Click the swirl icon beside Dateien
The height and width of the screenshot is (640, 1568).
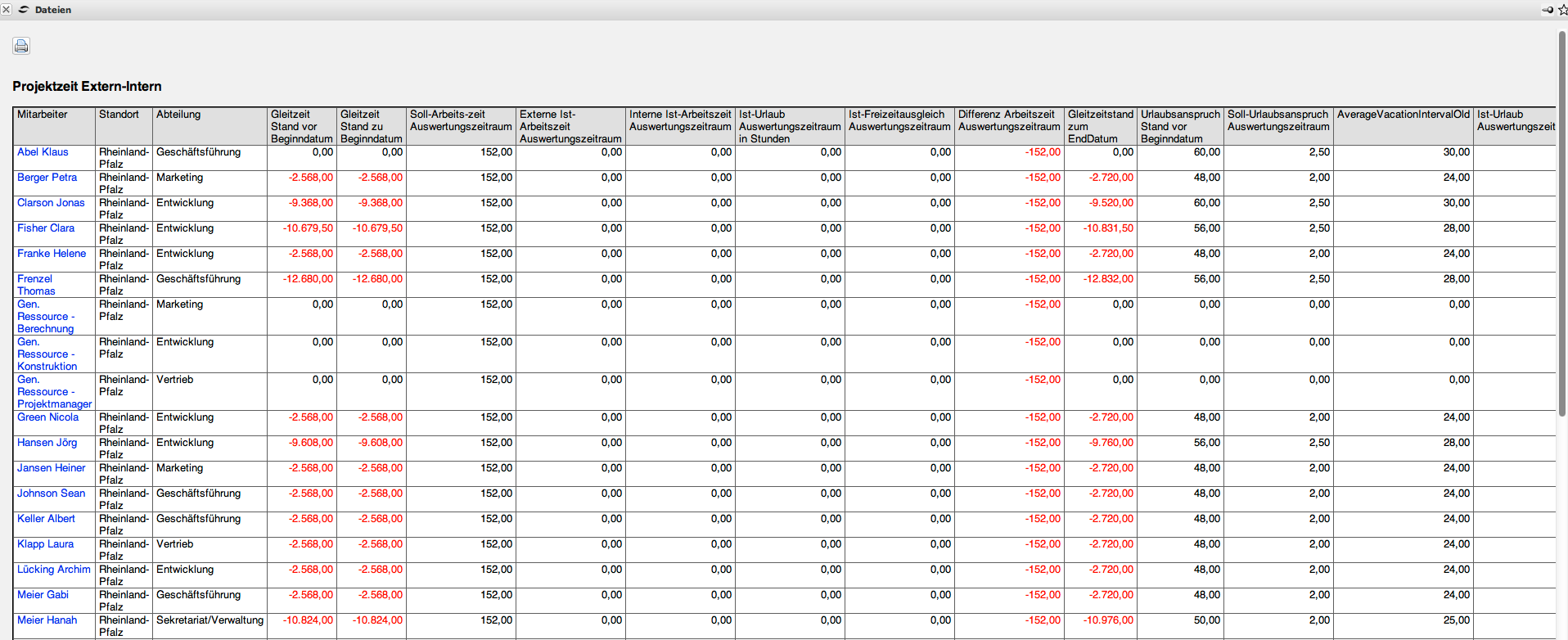[24, 10]
